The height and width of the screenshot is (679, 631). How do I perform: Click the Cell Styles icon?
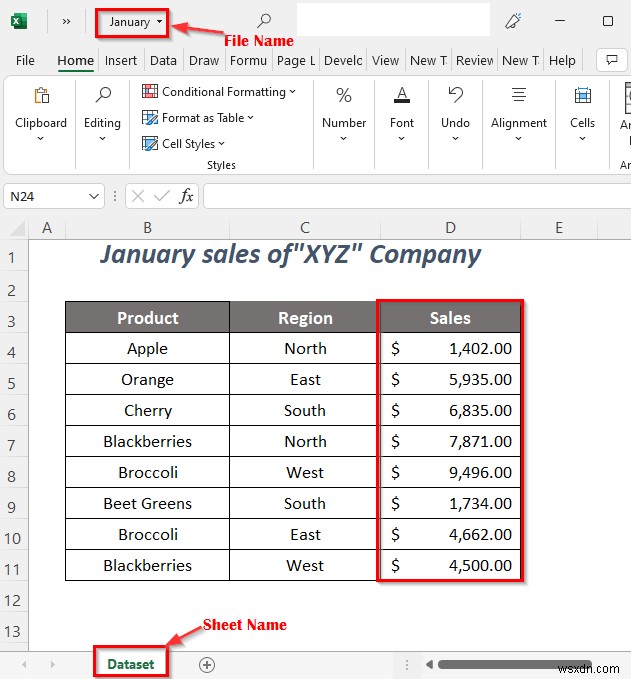click(150, 143)
